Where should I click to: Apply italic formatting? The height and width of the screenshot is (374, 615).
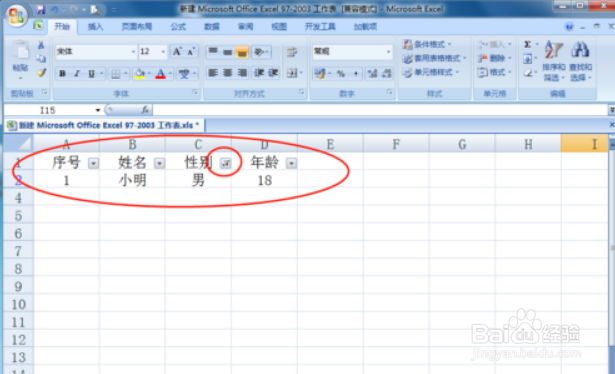coord(77,73)
